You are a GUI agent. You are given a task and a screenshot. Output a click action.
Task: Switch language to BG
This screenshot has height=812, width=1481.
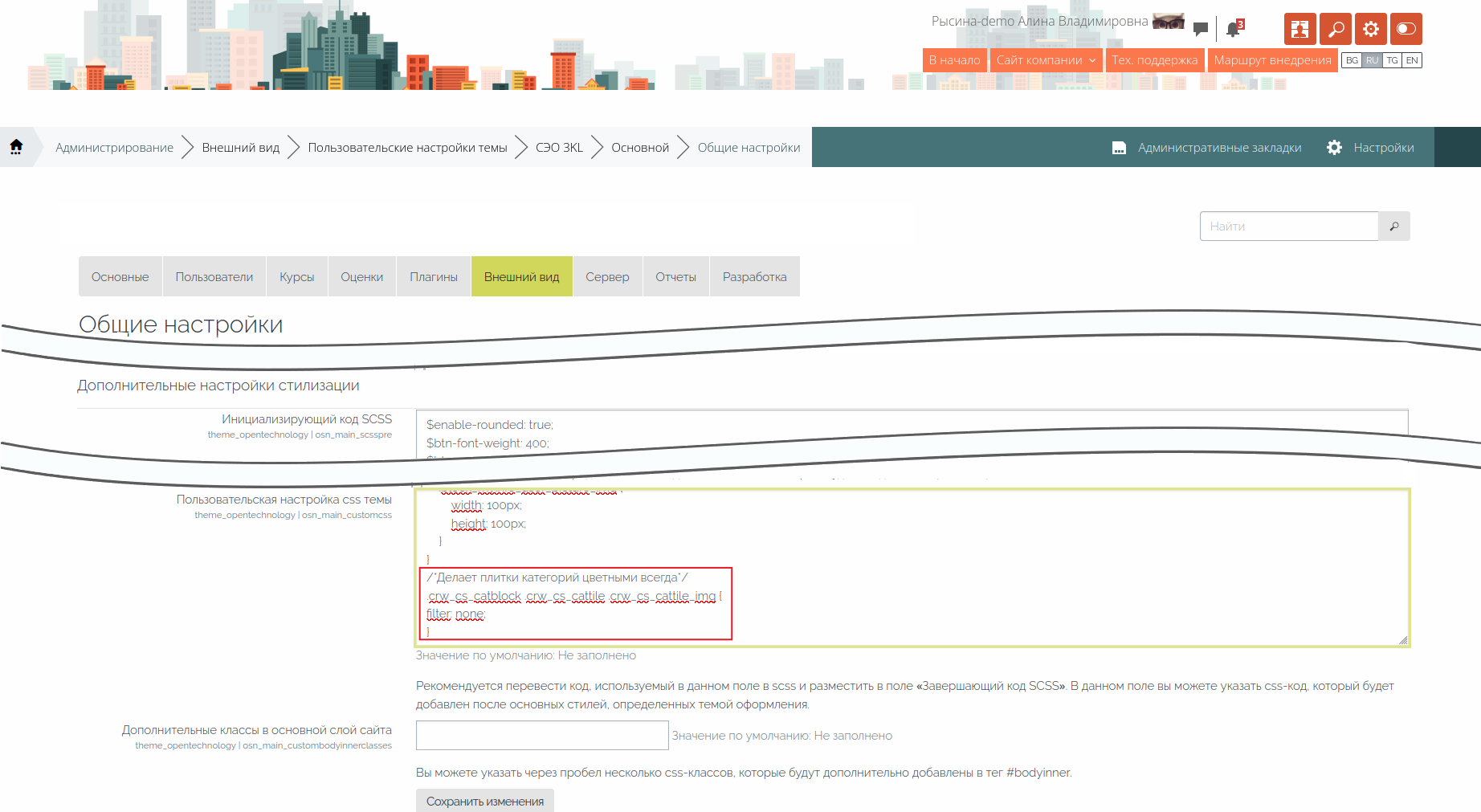coord(1352,60)
